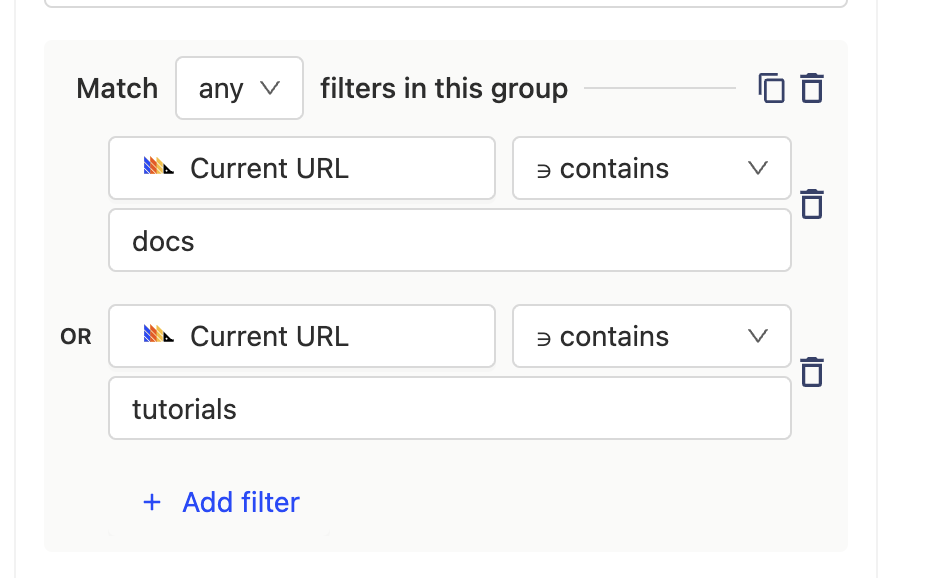Click the ∋ symbol in the tutorials filter operator
Screen dimensions: 928x578
(x=544, y=338)
